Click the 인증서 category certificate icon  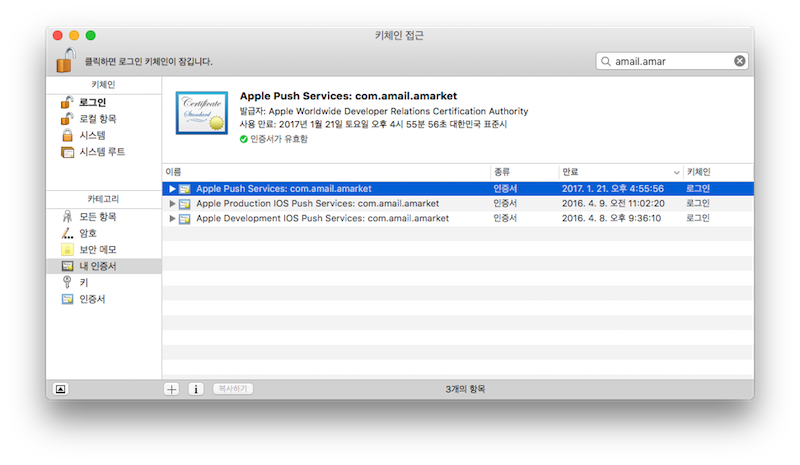(x=67, y=299)
